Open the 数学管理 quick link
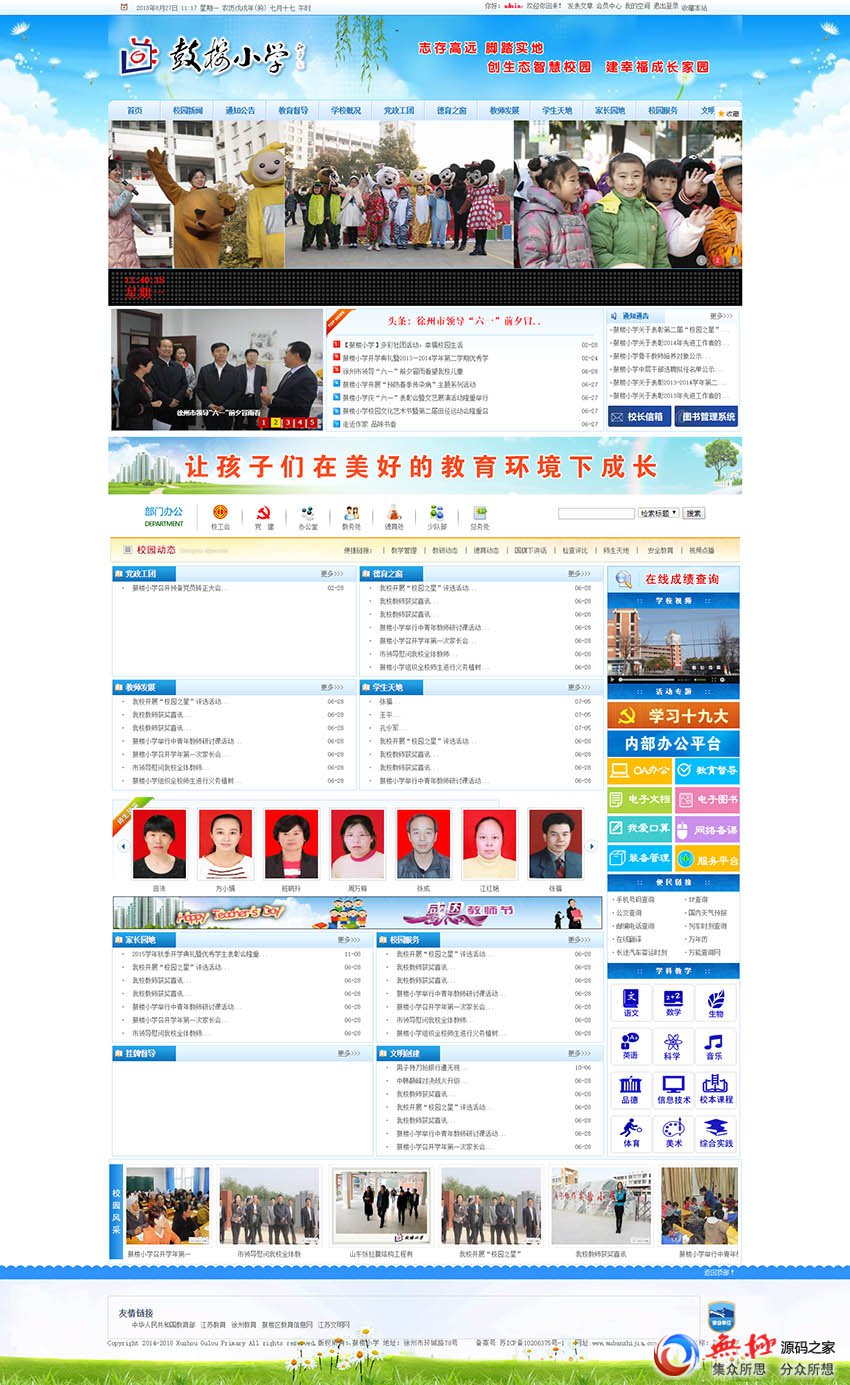This screenshot has width=850, height=1385. (404, 550)
